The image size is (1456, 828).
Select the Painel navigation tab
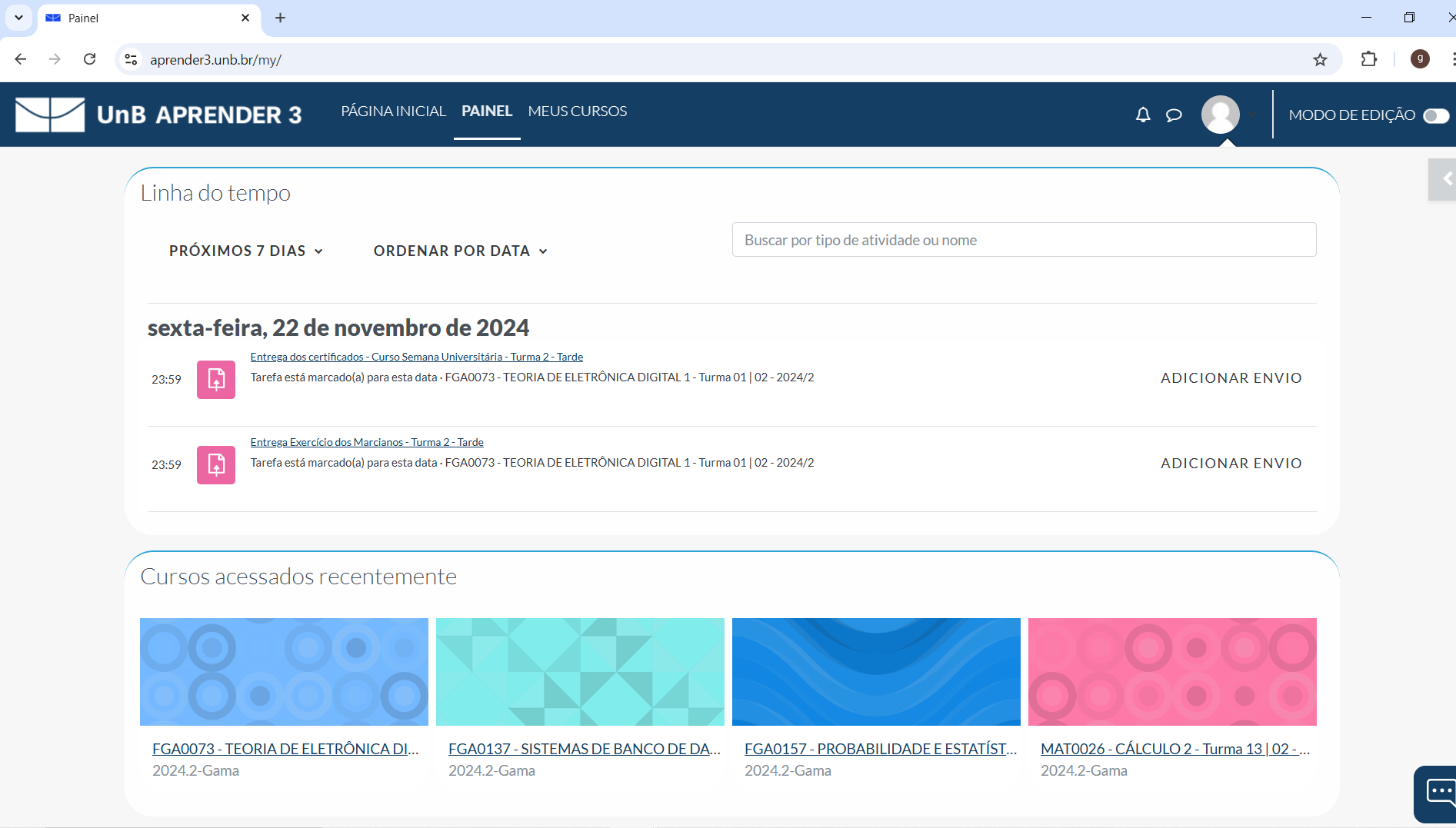pos(487,111)
